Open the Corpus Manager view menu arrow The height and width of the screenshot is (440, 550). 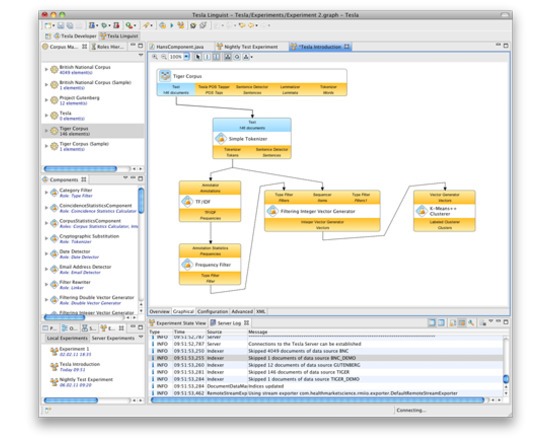(x=141, y=55)
